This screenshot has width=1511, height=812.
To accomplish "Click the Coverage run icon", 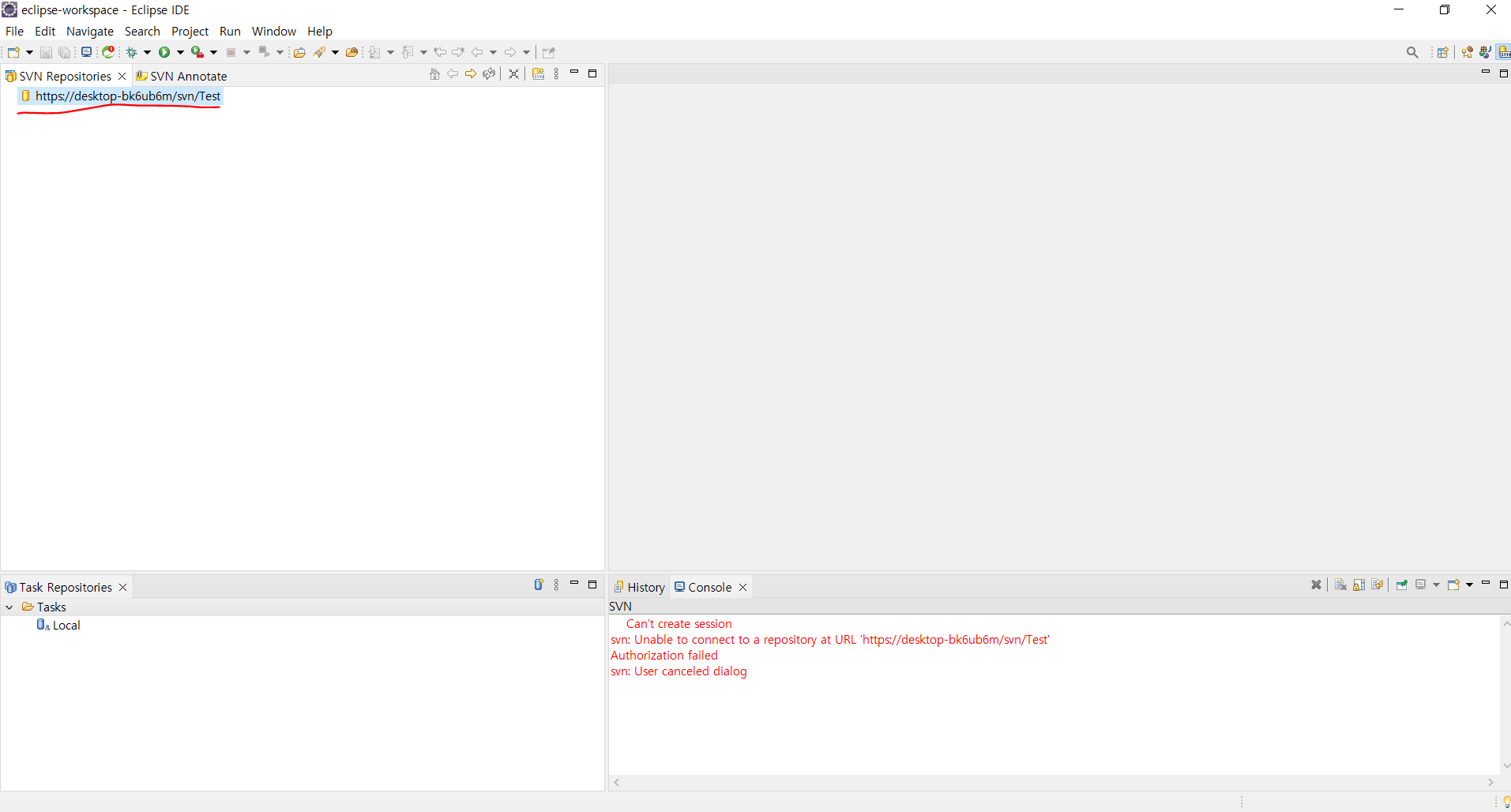I will pos(197,52).
